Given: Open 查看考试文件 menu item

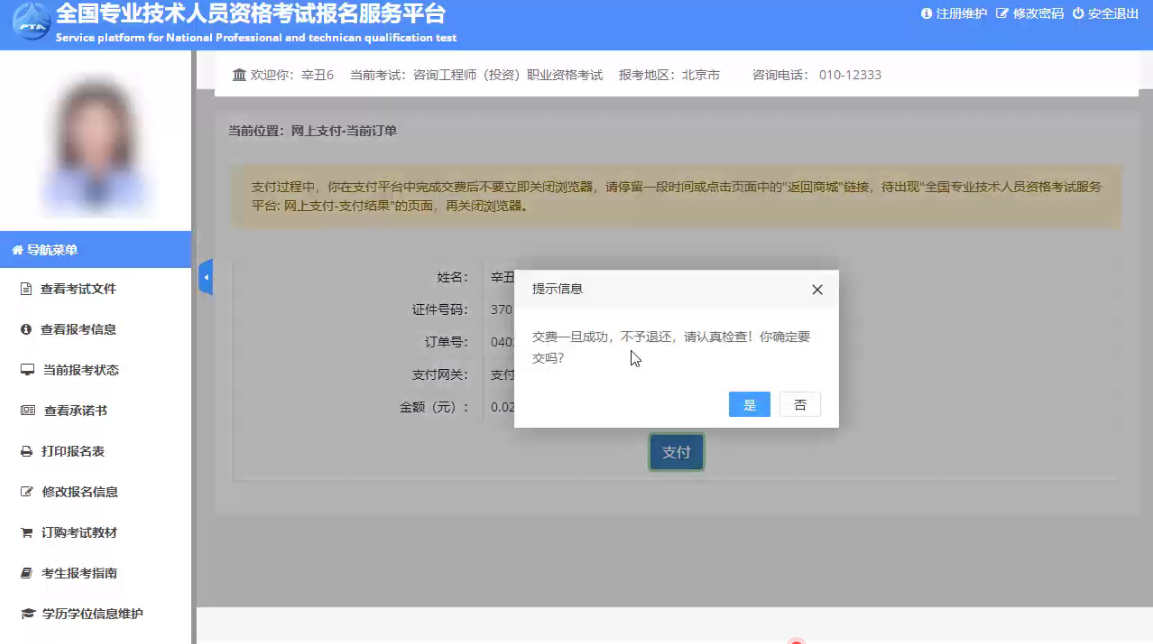Looking at the screenshot, I should 78,289.
